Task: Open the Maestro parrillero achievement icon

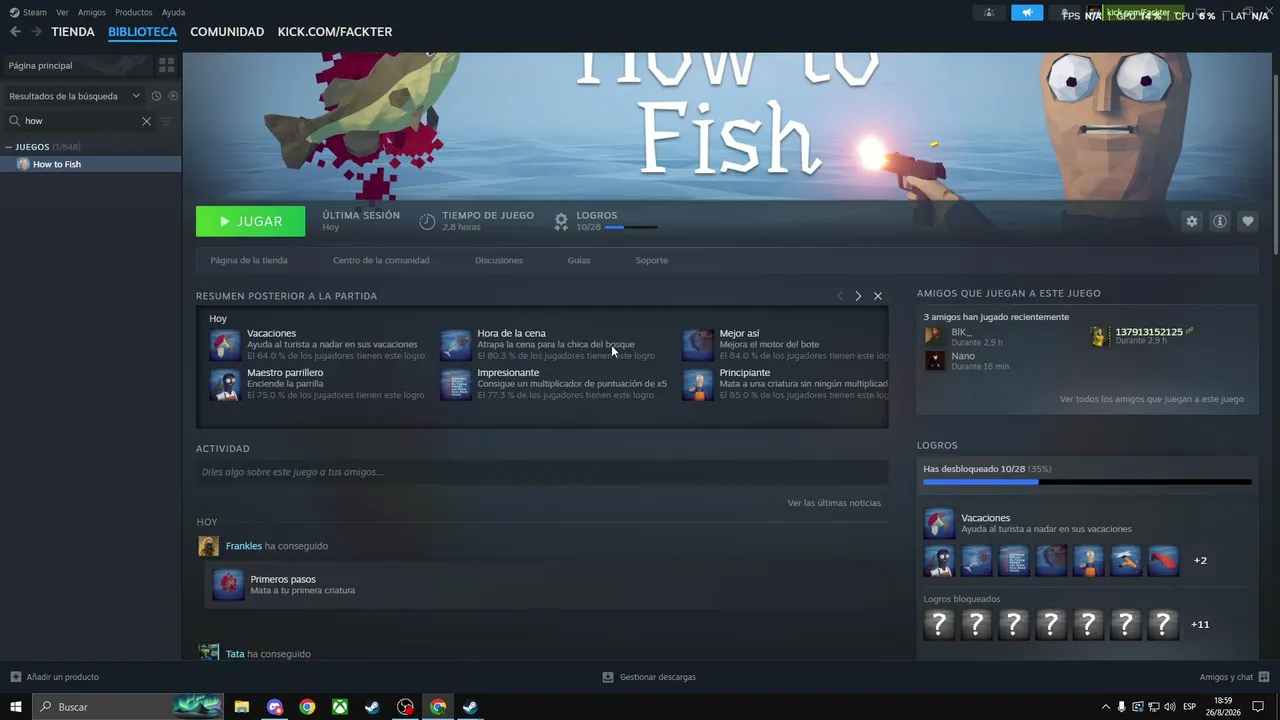Action: point(225,385)
